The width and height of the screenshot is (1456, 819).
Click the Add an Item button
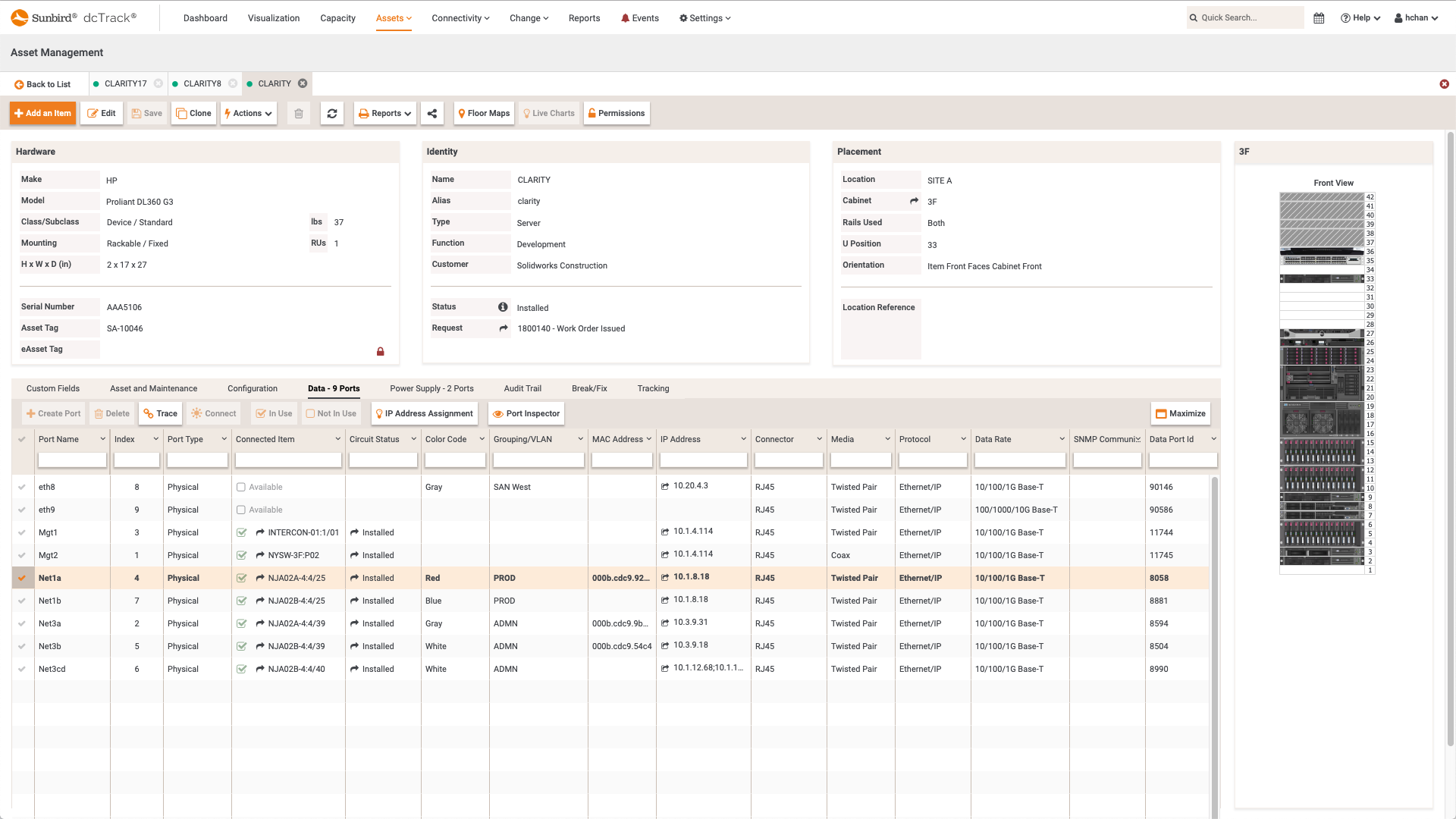pos(43,113)
